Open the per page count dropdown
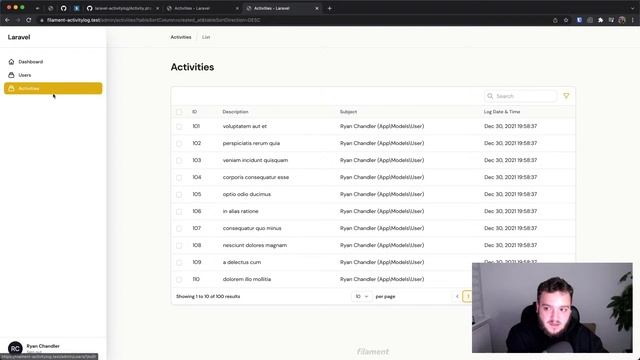This screenshot has width=640, height=360. tap(362, 296)
